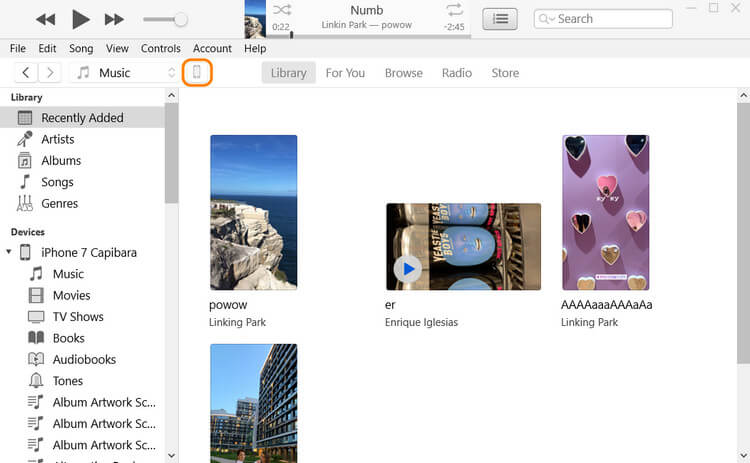
Task: Switch to the Store tab
Action: coord(505,73)
